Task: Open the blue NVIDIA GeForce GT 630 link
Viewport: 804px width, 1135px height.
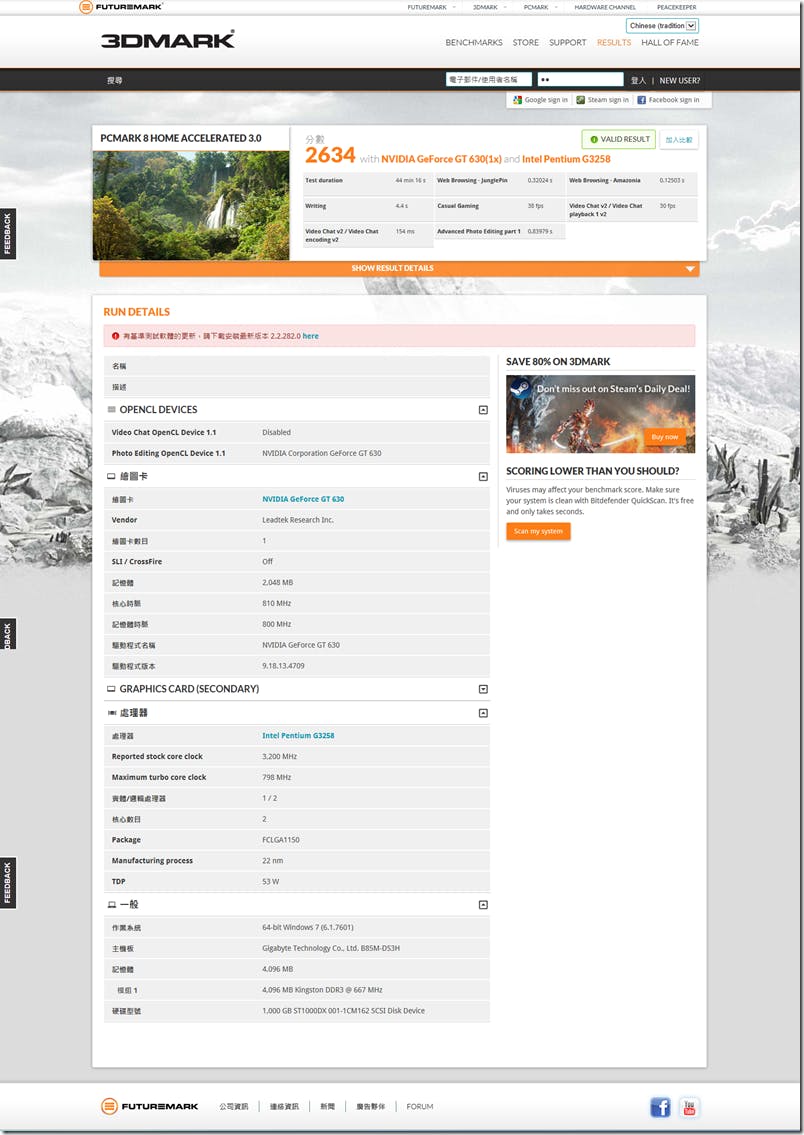Action: (303, 499)
